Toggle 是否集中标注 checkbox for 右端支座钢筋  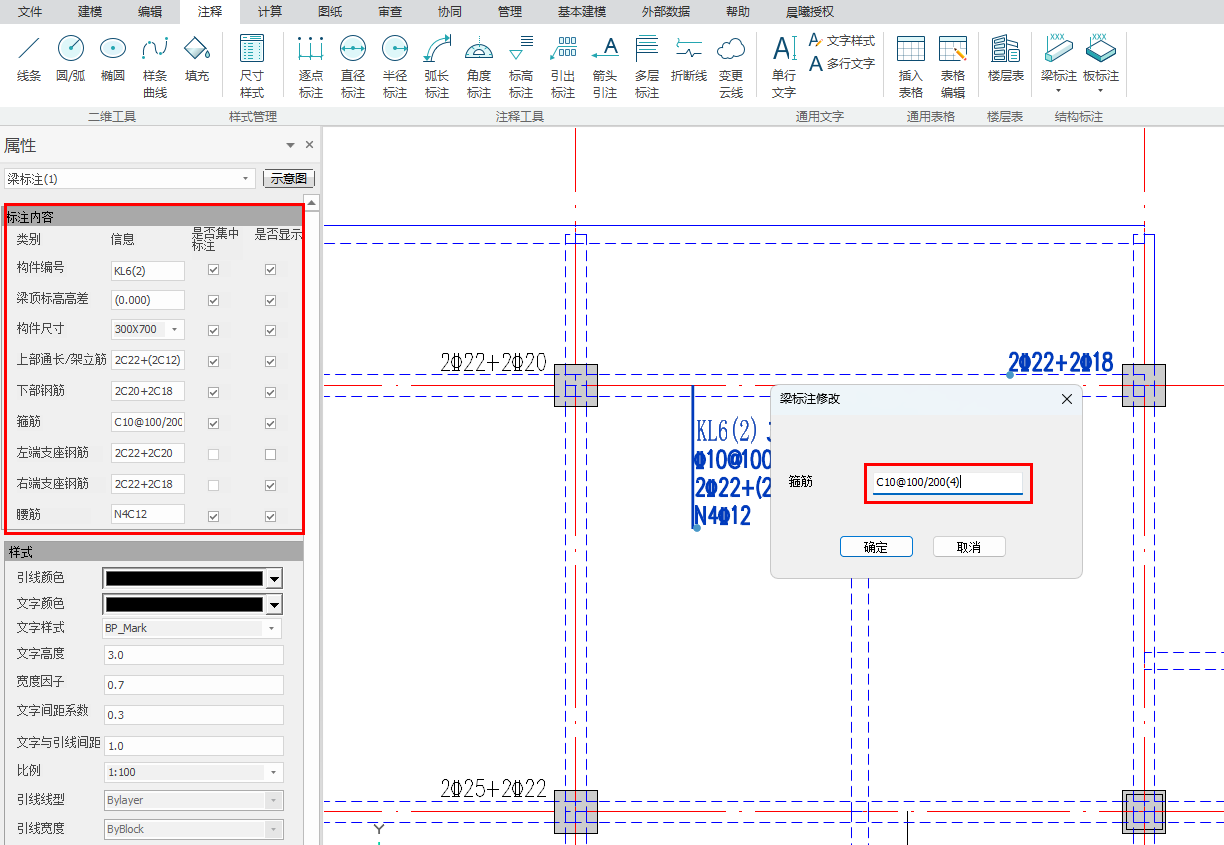click(x=213, y=485)
